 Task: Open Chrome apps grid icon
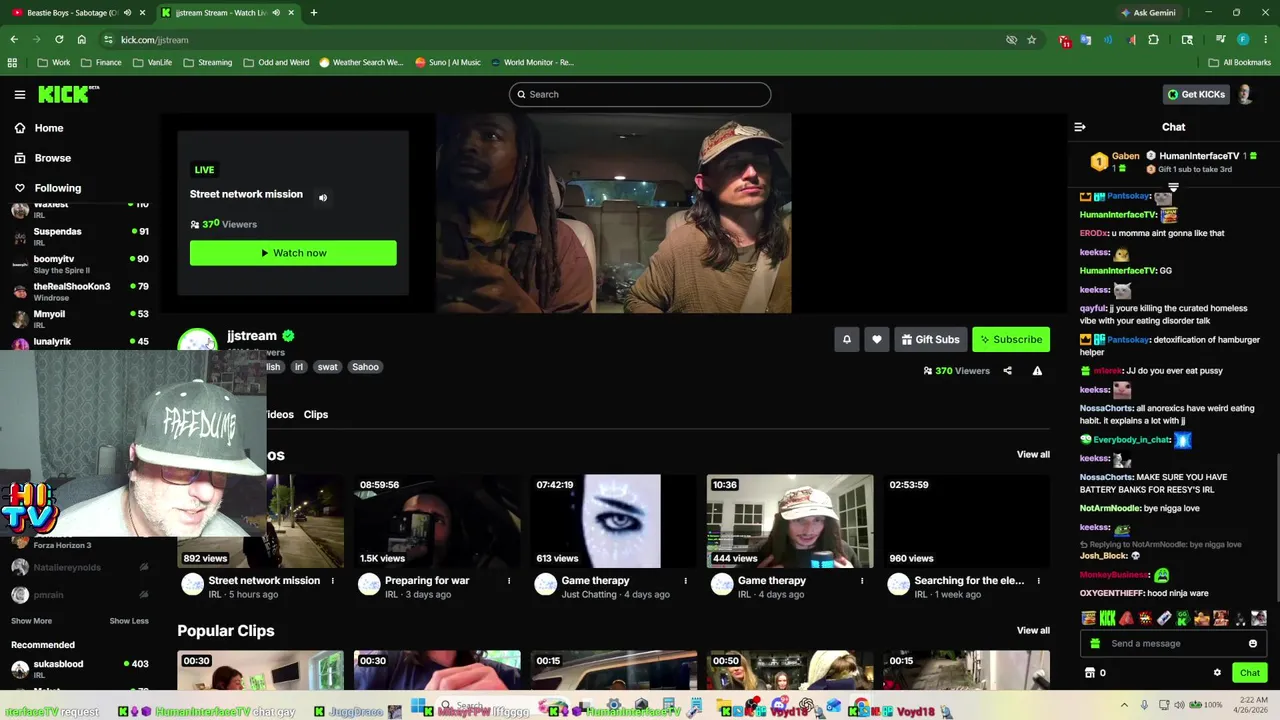[x=12, y=62]
